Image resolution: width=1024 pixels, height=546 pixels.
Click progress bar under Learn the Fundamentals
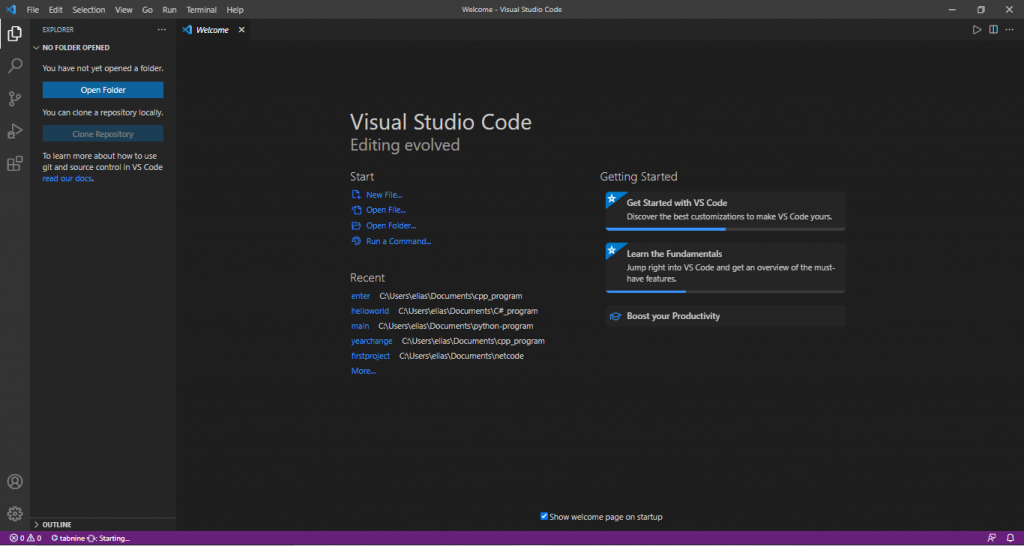(x=726, y=291)
